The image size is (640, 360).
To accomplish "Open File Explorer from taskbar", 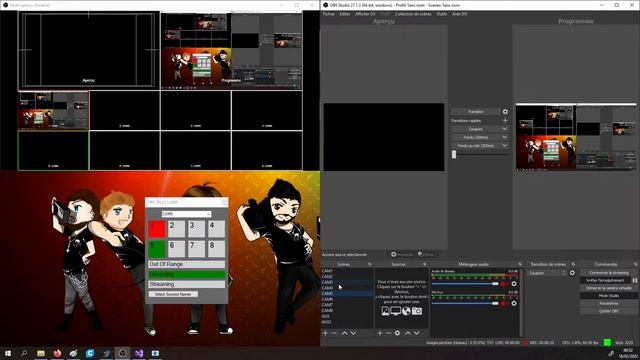I will (41, 353).
